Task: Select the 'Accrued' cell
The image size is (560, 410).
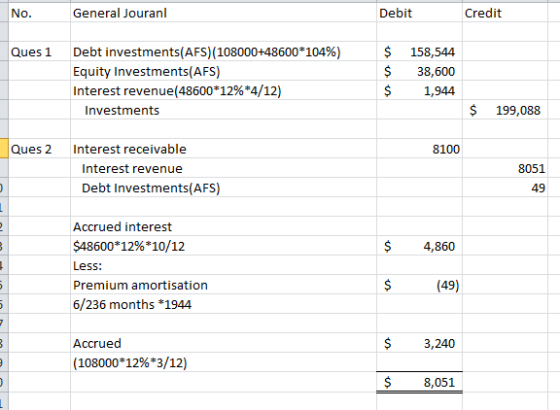Action: tap(223, 343)
